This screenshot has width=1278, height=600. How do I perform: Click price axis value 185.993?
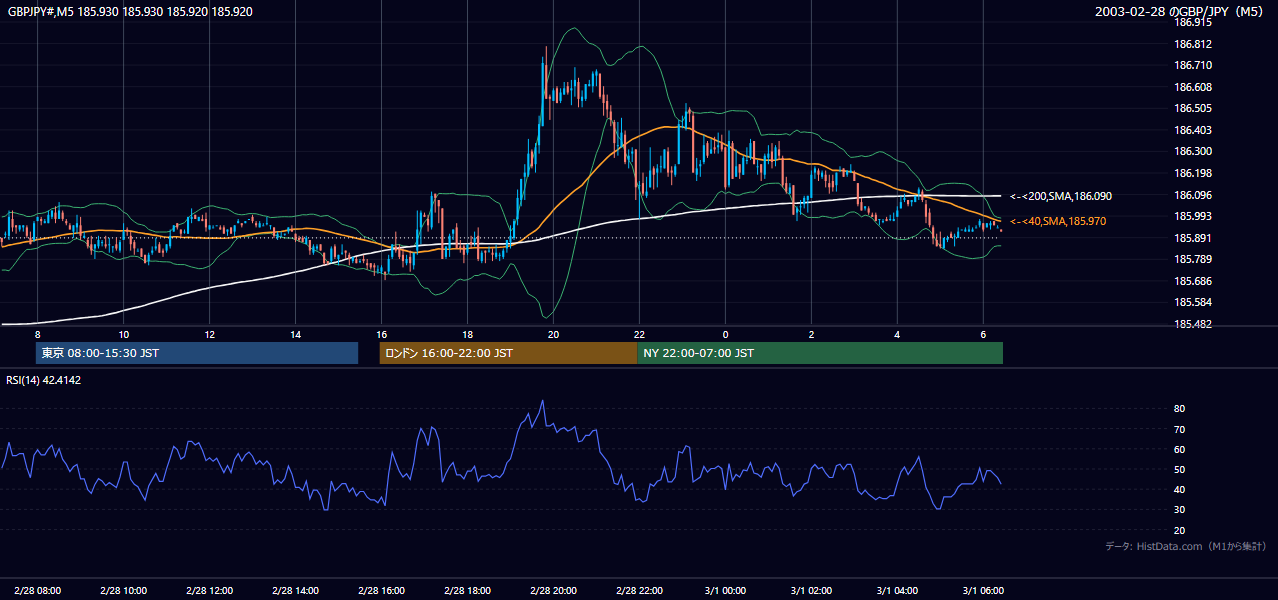pyautogui.click(x=1193, y=216)
